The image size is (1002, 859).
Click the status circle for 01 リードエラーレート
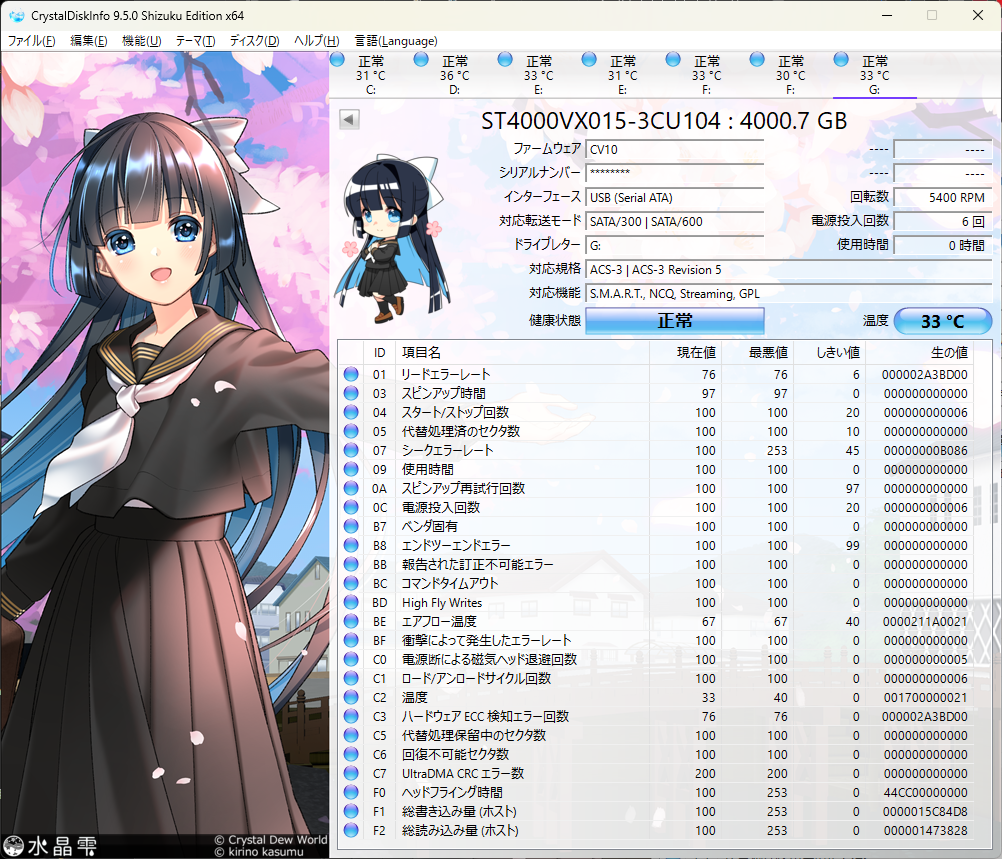tap(351, 374)
